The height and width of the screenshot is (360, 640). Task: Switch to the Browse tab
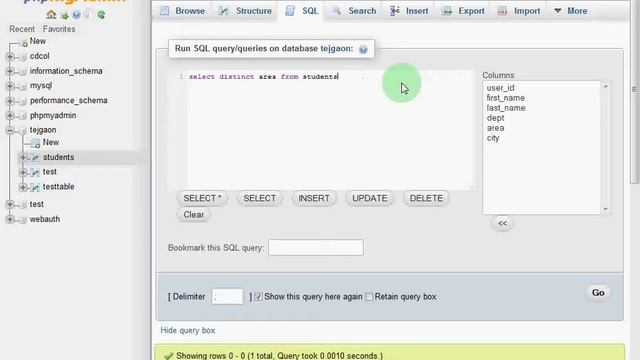(182, 11)
